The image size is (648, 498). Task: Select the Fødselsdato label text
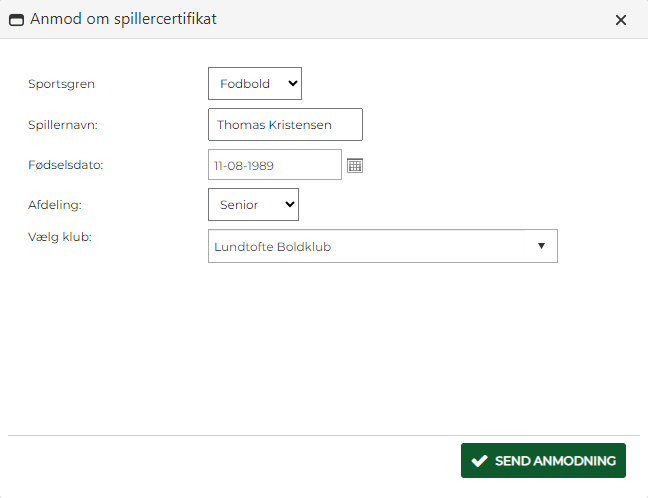66,164
